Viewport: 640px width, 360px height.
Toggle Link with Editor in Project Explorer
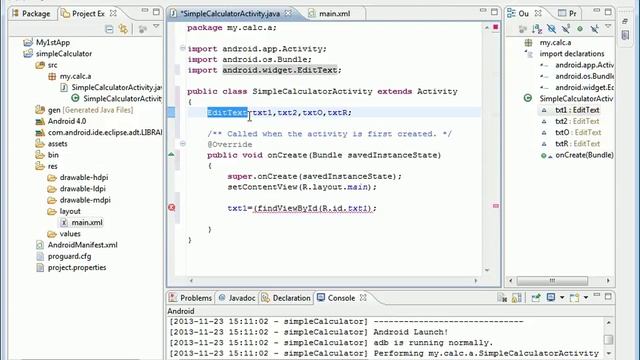tap(123, 29)
